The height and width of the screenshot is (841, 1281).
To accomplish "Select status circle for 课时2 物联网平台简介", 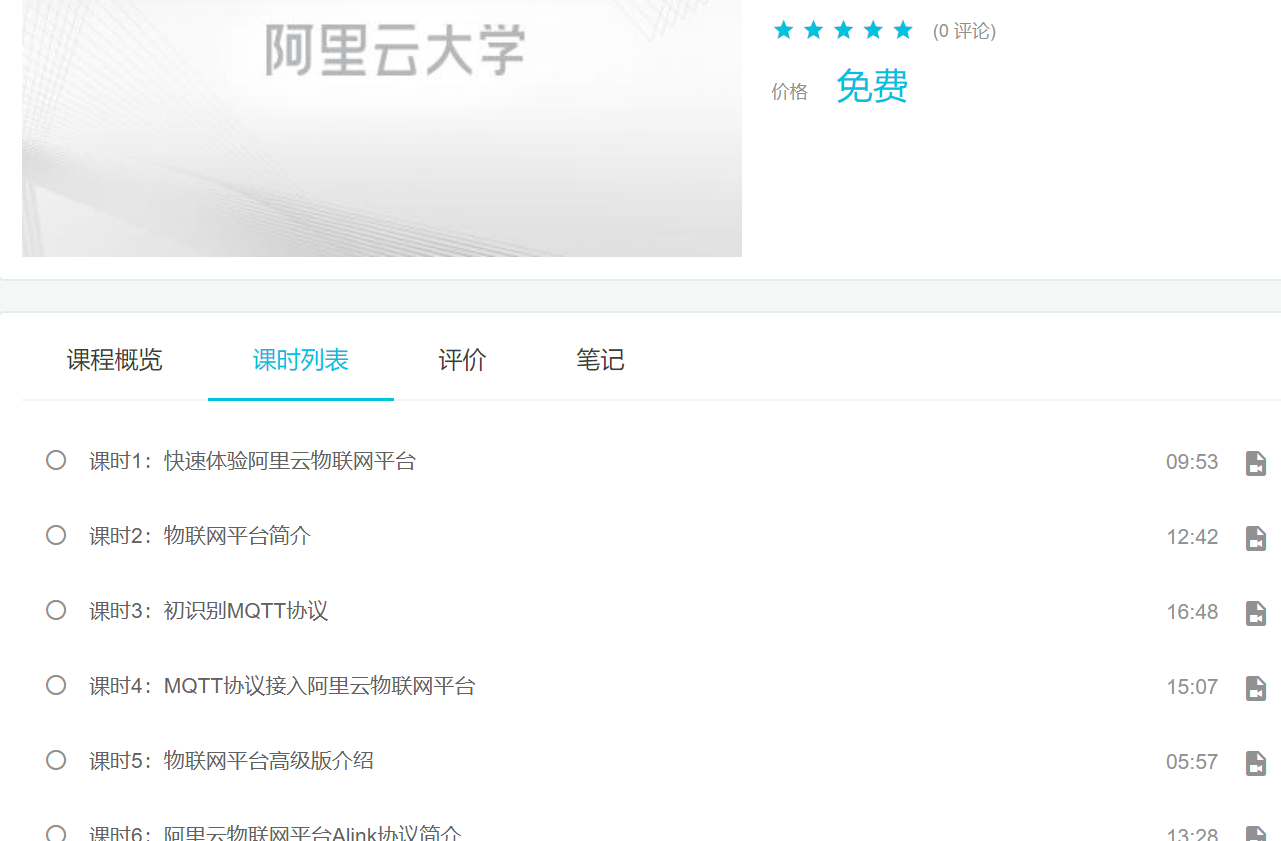I will [x=56, y=535].
